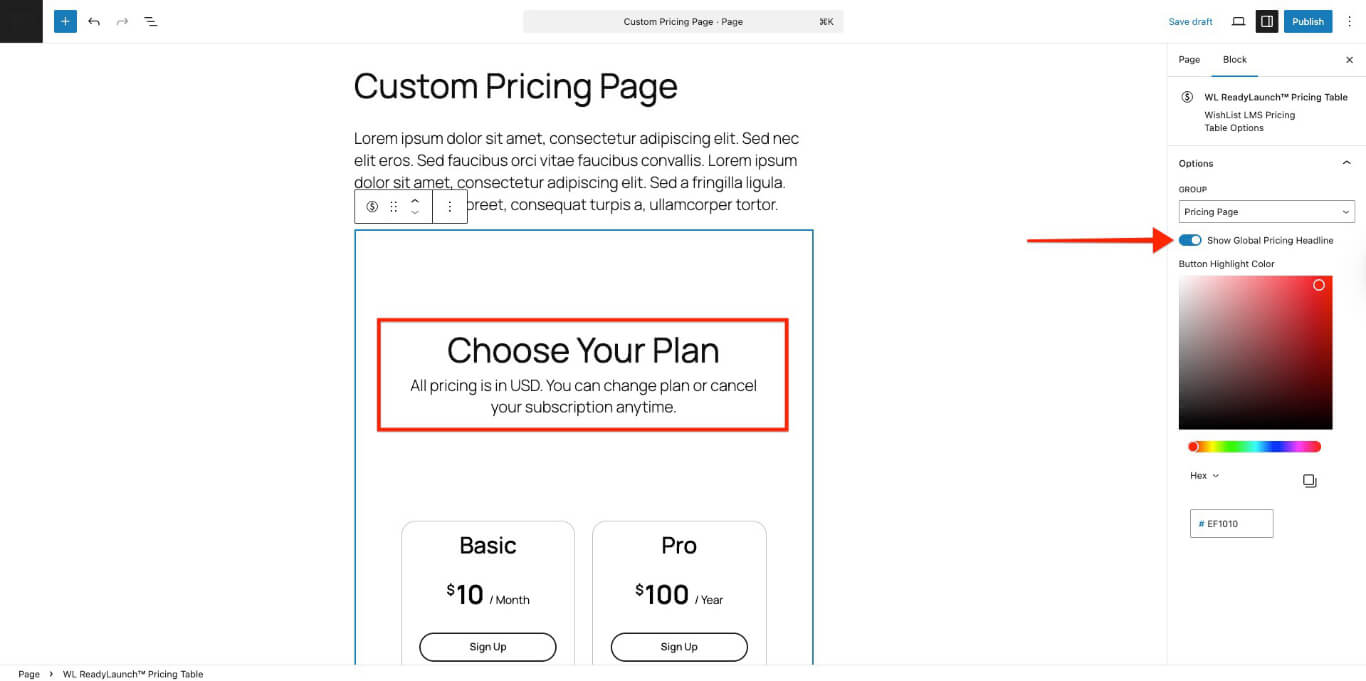This screenshot has width=1366, height=681.
Task: Copy the hex color using the copy icon
Action: click(1310, 480)
